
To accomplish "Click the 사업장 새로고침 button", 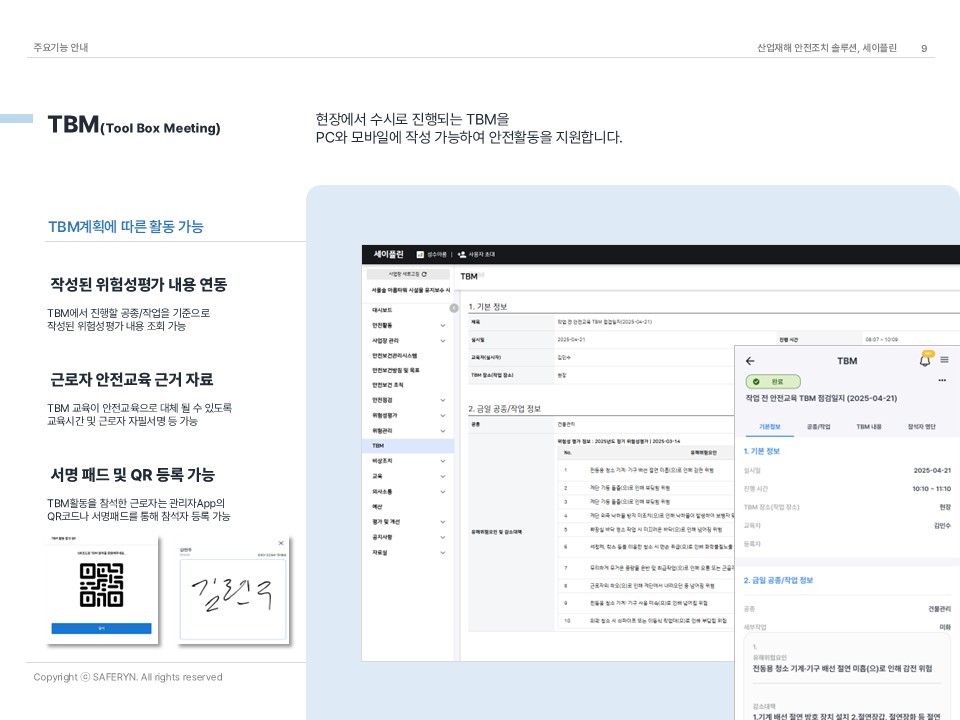I will pyautogui.click(x=406, y=274).
